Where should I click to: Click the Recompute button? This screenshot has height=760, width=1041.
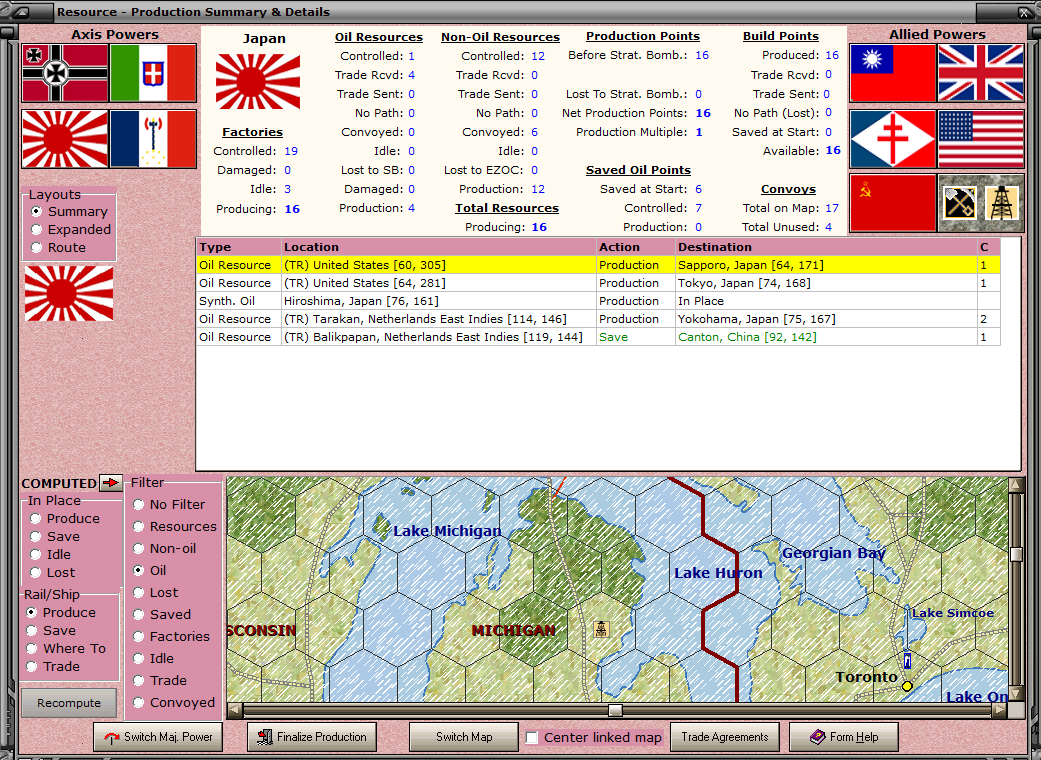(69, 703)
